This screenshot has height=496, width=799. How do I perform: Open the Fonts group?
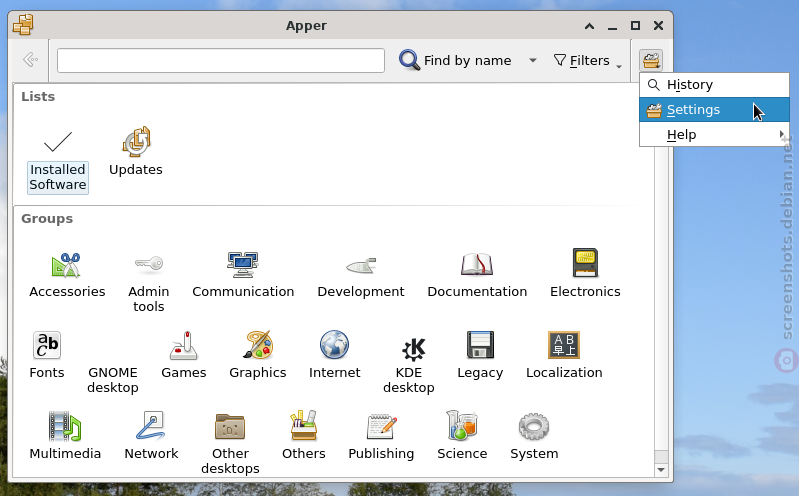(47, 355)
